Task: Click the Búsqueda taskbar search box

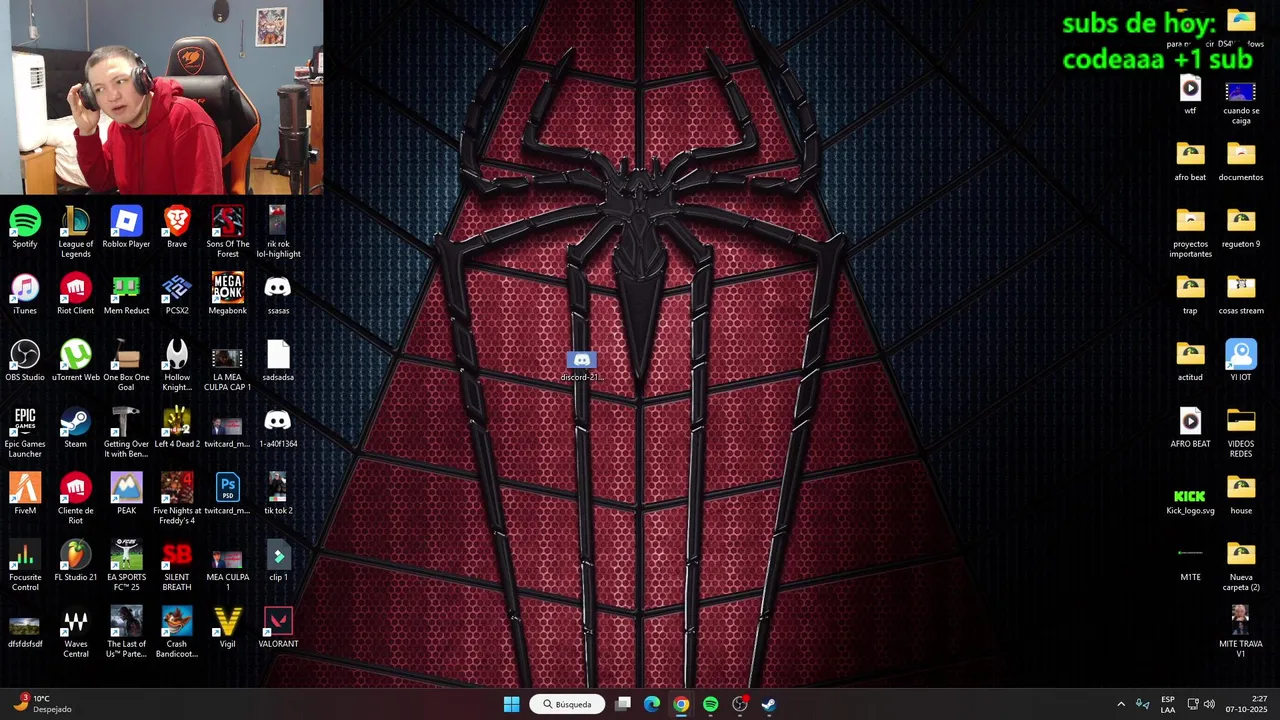Action: [567, 704]
